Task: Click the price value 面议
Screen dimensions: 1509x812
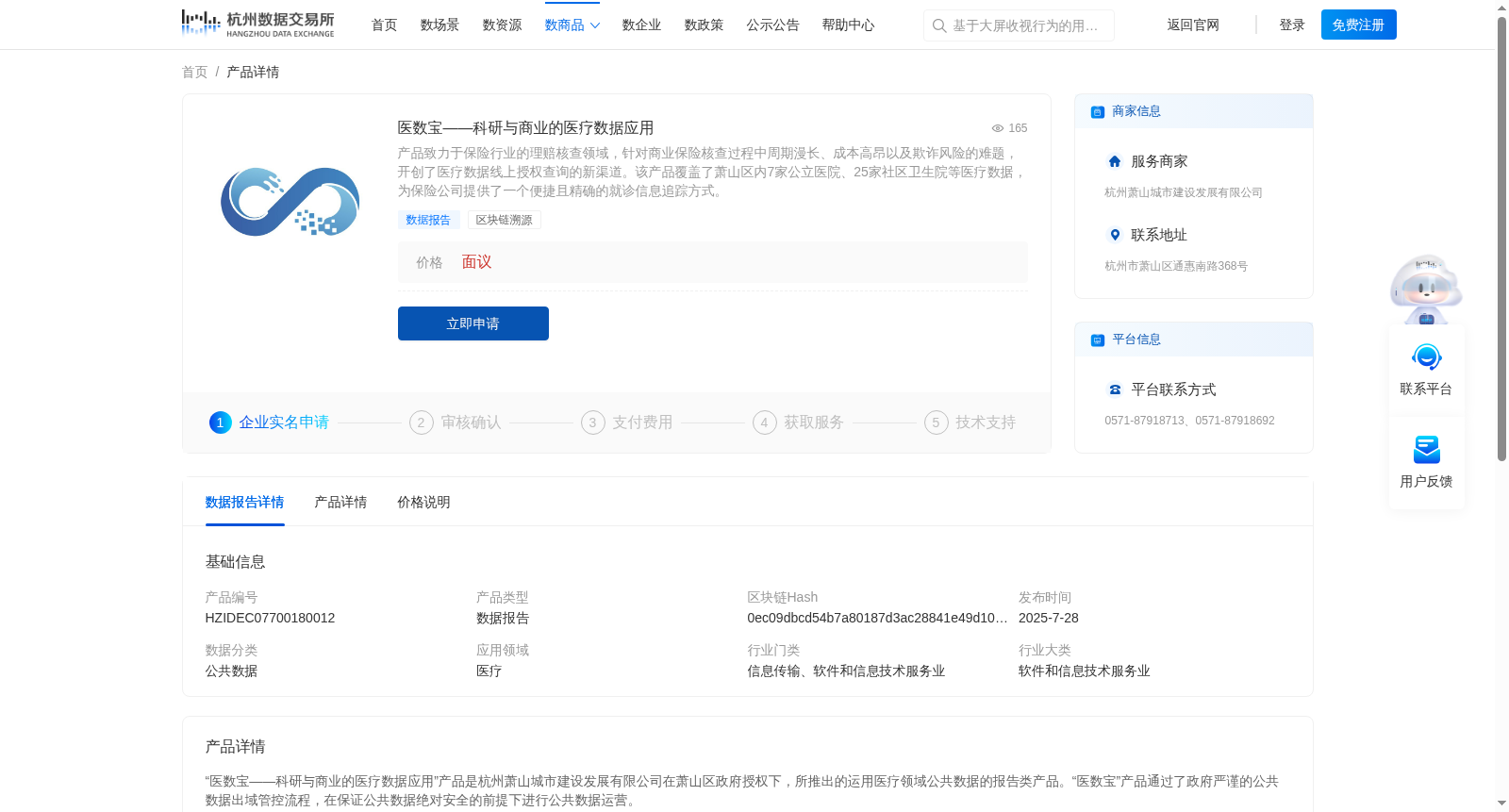Action: click(477, 262)
